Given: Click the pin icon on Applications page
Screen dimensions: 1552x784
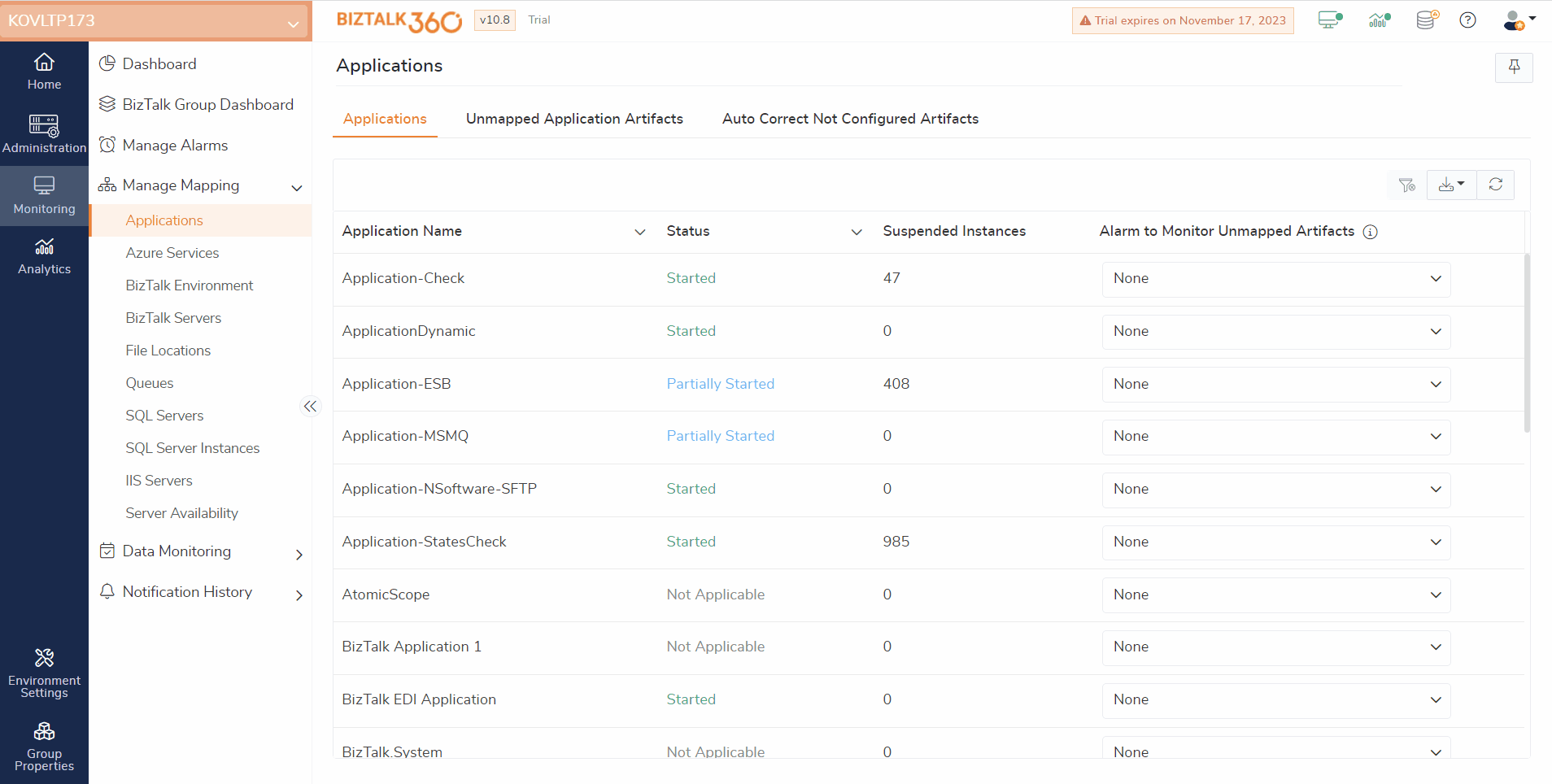Looking at the screenshot, I should [1514, 68].
